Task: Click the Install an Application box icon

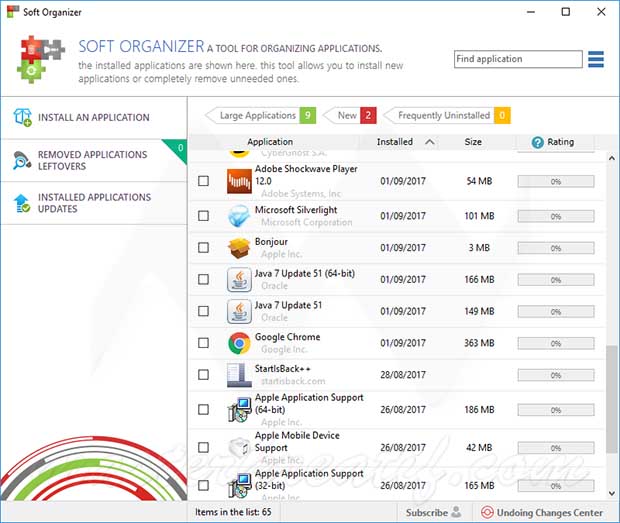Action: click(22, 117)
